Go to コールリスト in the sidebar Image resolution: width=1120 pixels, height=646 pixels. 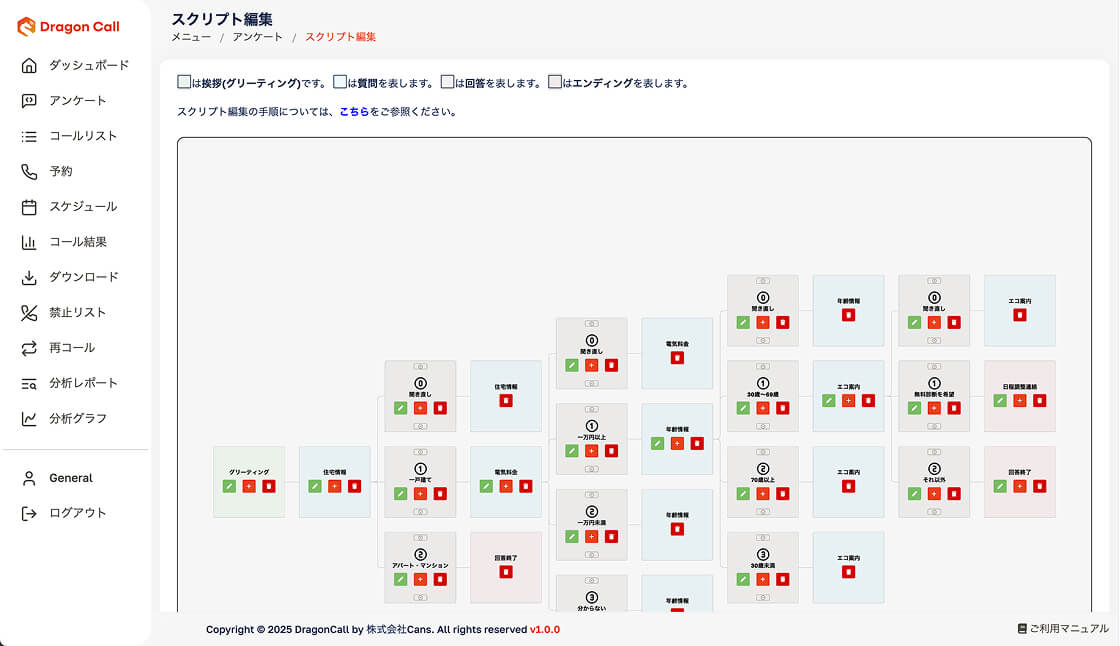[83, 136]
